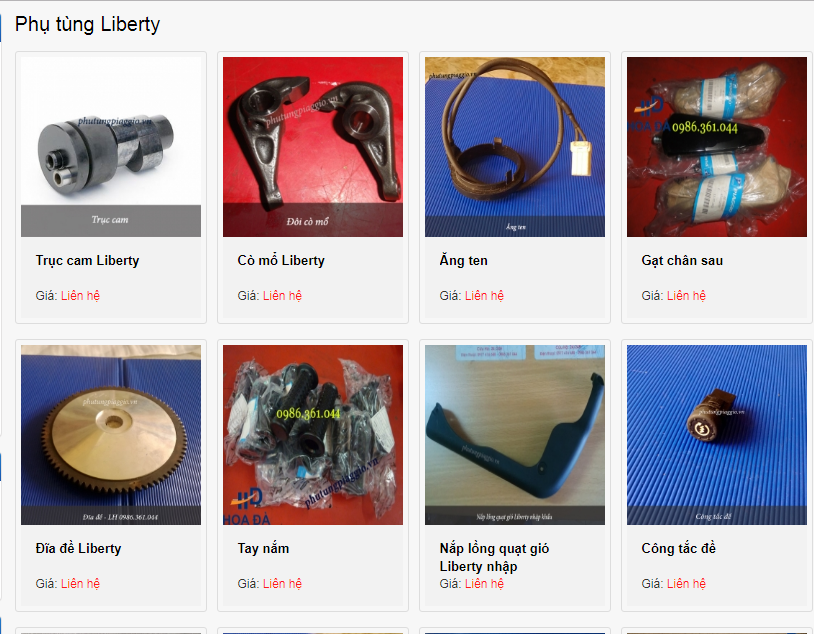Open the Công tắc đề switch photo
The image size is (814, 634).
click(x=716, y=435)
